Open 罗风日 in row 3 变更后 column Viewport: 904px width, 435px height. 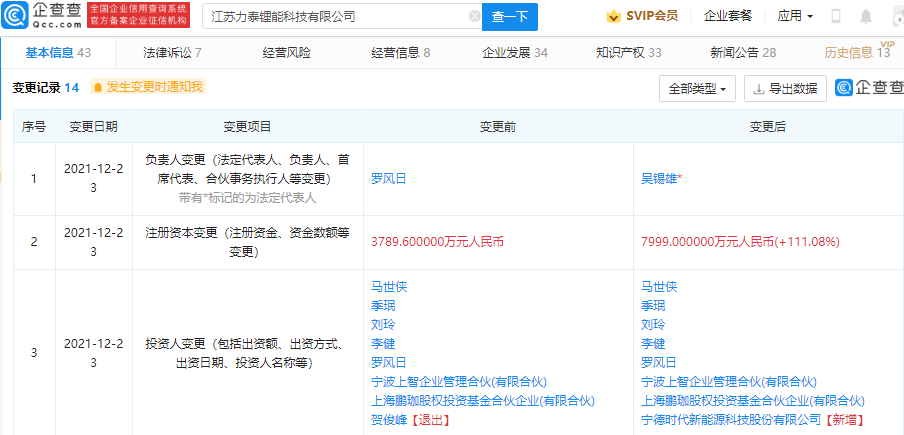[658, 362]
